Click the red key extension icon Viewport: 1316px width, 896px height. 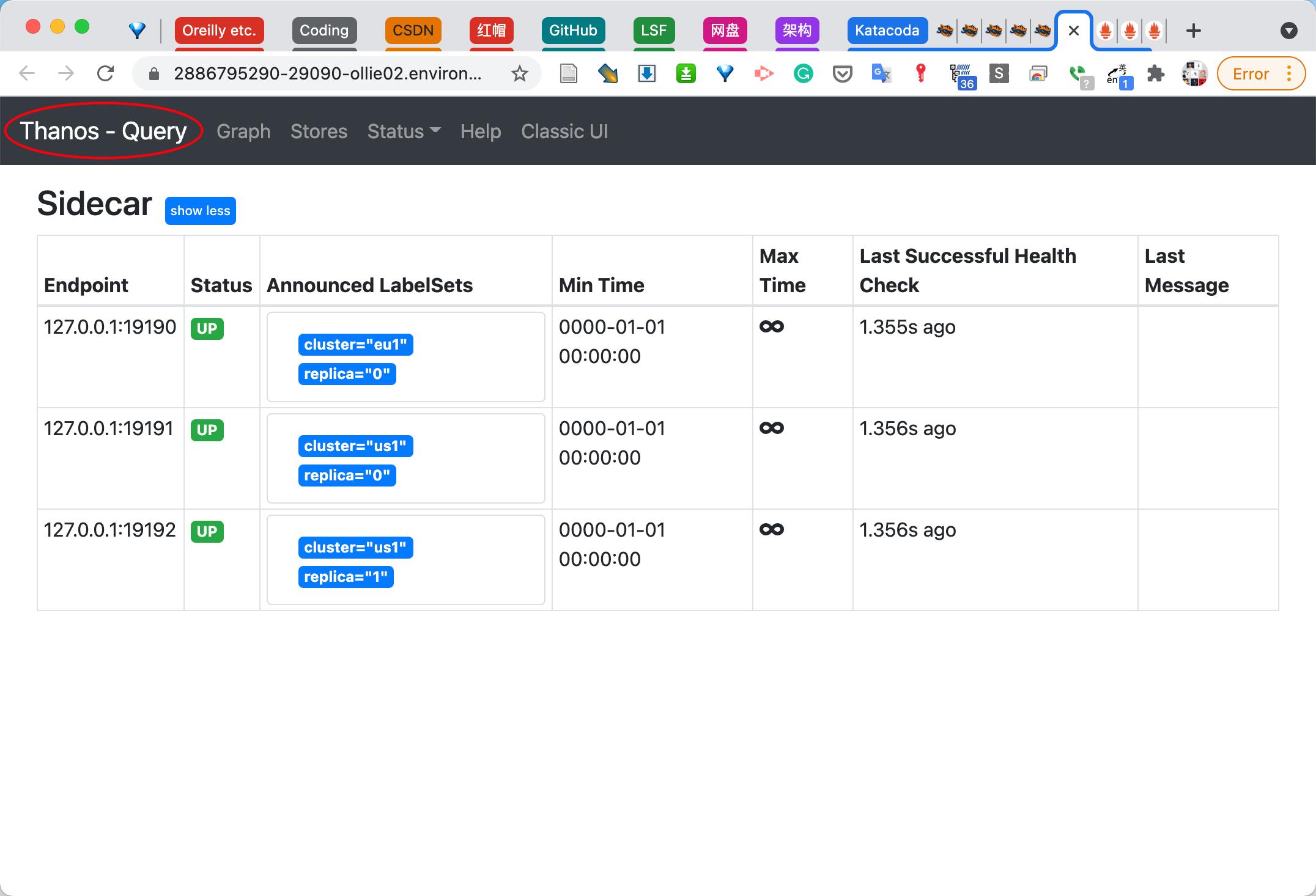click(920, 74)
